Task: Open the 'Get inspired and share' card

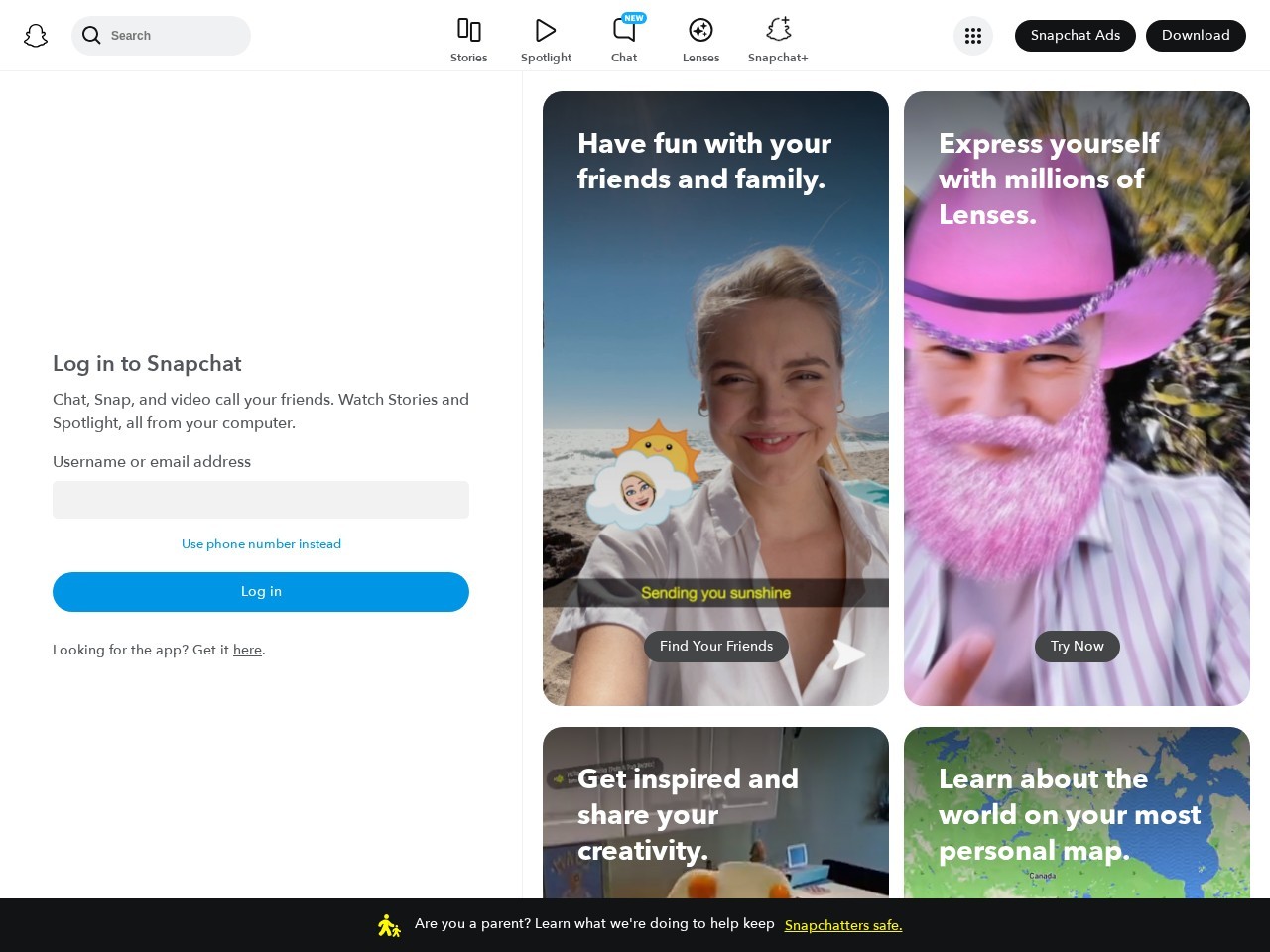Action: 715,813
